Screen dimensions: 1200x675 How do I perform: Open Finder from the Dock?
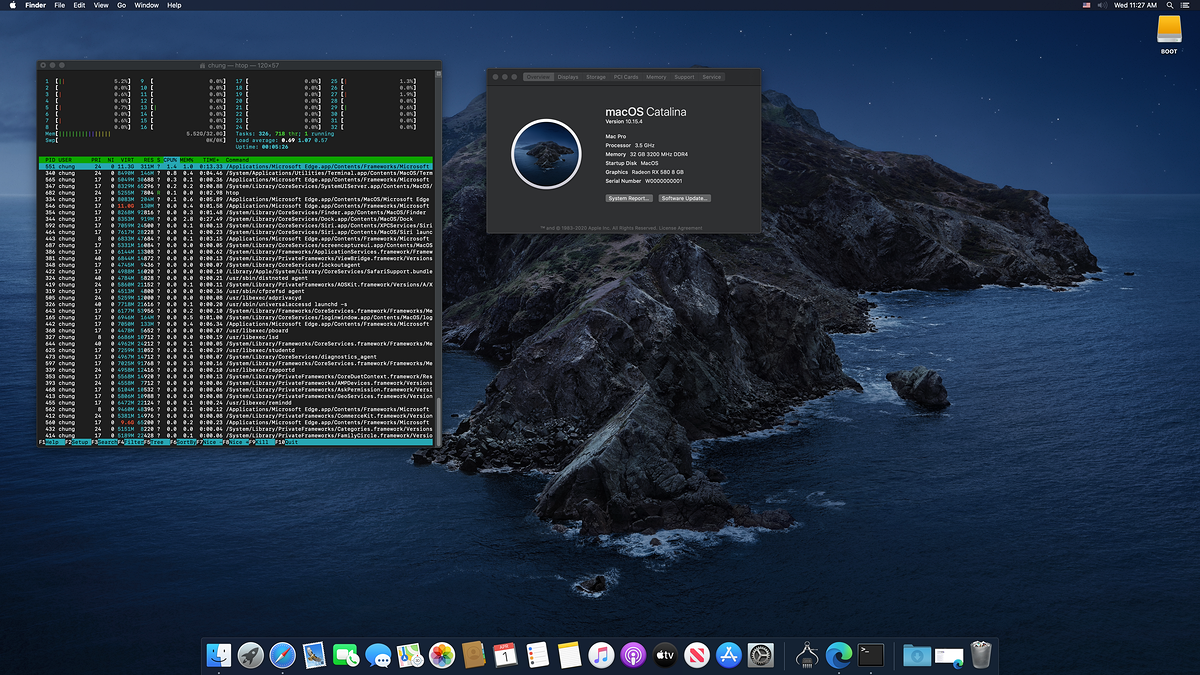pos(220,655)
